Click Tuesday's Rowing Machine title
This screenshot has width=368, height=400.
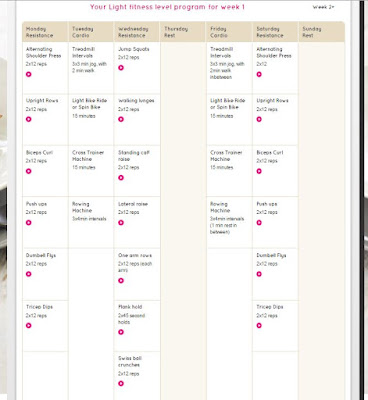[x=82, y=207]
